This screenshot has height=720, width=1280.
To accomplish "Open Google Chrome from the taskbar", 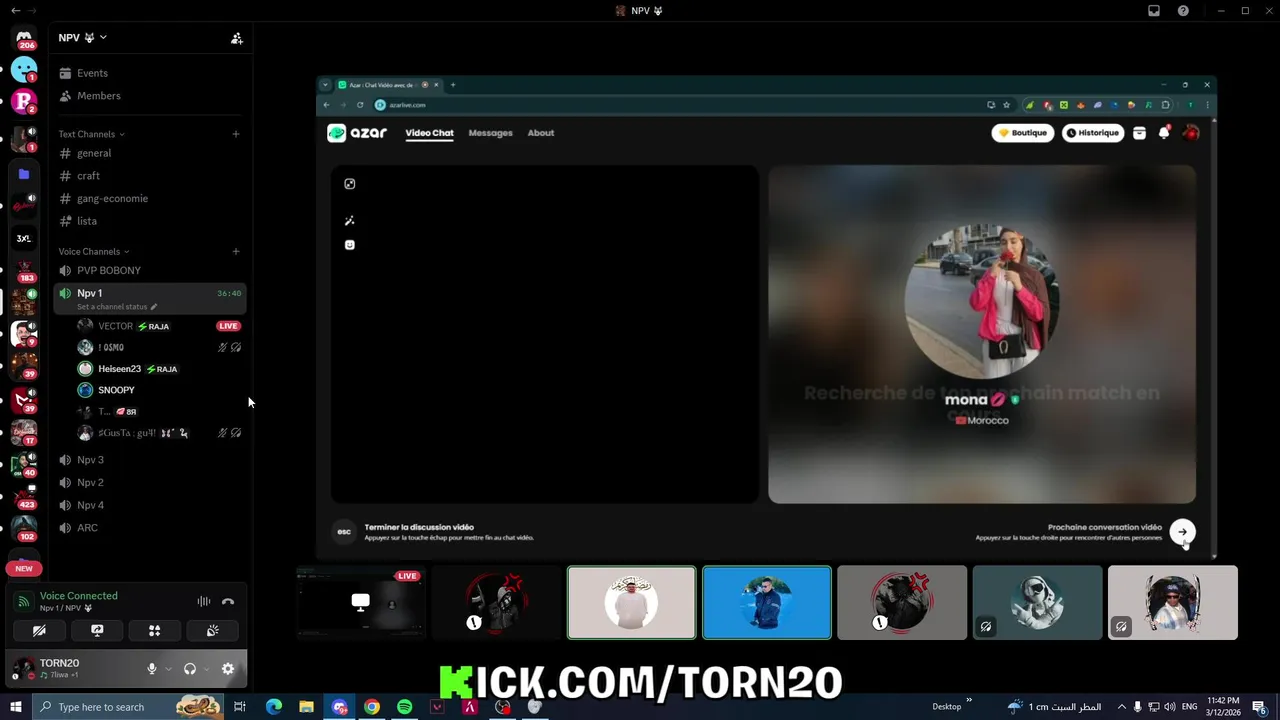I will coord(372,707).
